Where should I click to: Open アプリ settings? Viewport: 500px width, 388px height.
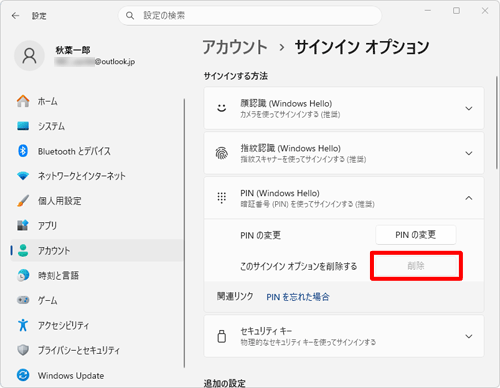pyautogui.click(x=97, y=225)
